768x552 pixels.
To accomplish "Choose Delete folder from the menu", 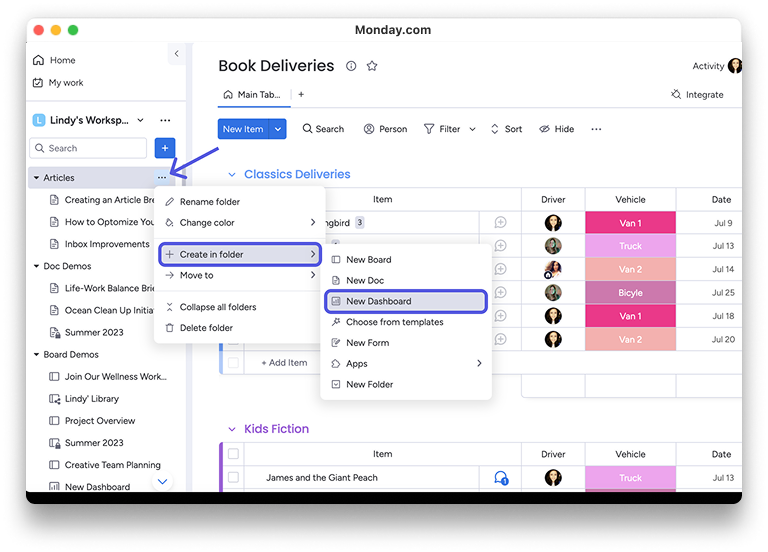I will coord(240,328).
